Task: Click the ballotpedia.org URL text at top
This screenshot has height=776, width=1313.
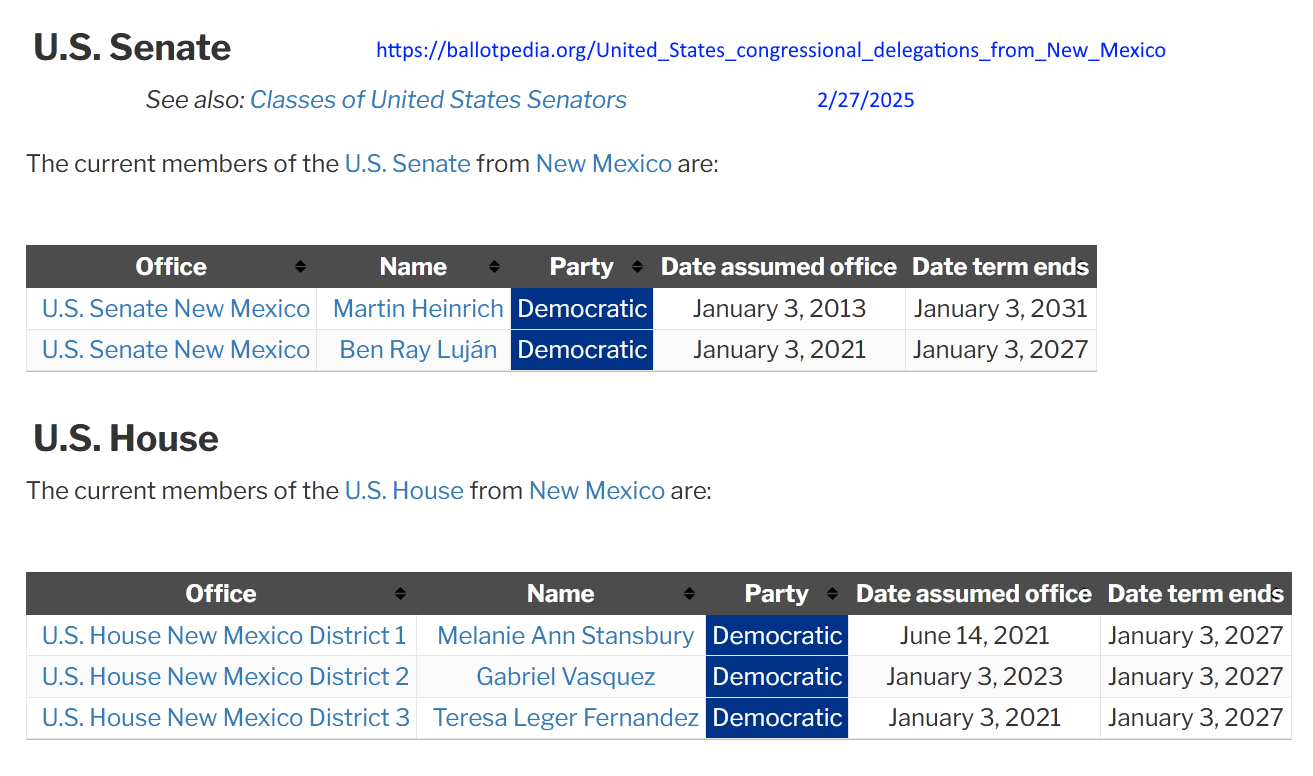Action: point(771,50)
